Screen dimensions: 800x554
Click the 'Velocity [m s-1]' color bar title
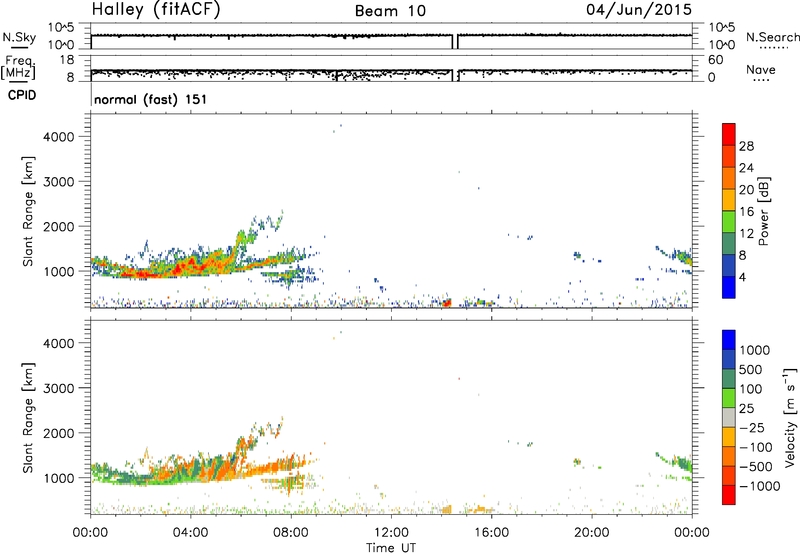tap(790, 417)
